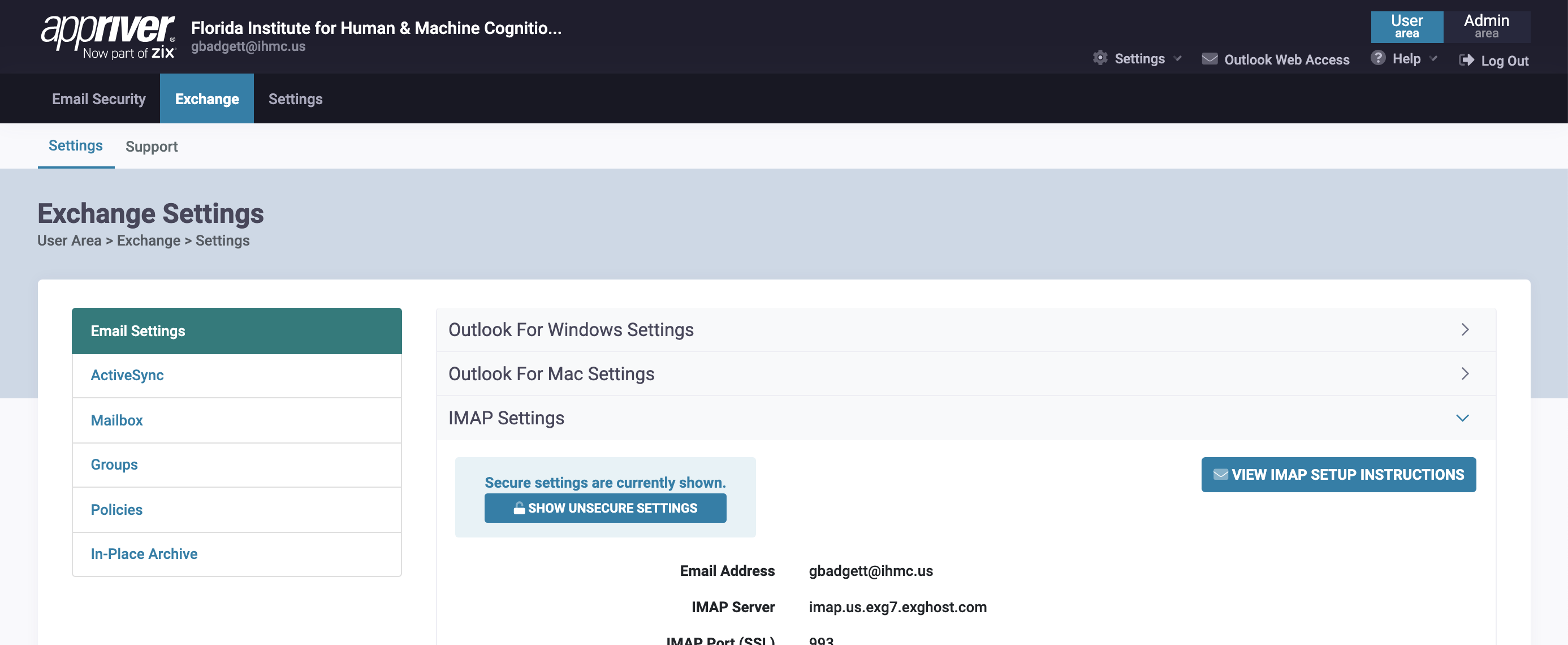Screen dimensions: 1568x645
Task: Select Email Settings in sidebar
Action: coord(237,331)
